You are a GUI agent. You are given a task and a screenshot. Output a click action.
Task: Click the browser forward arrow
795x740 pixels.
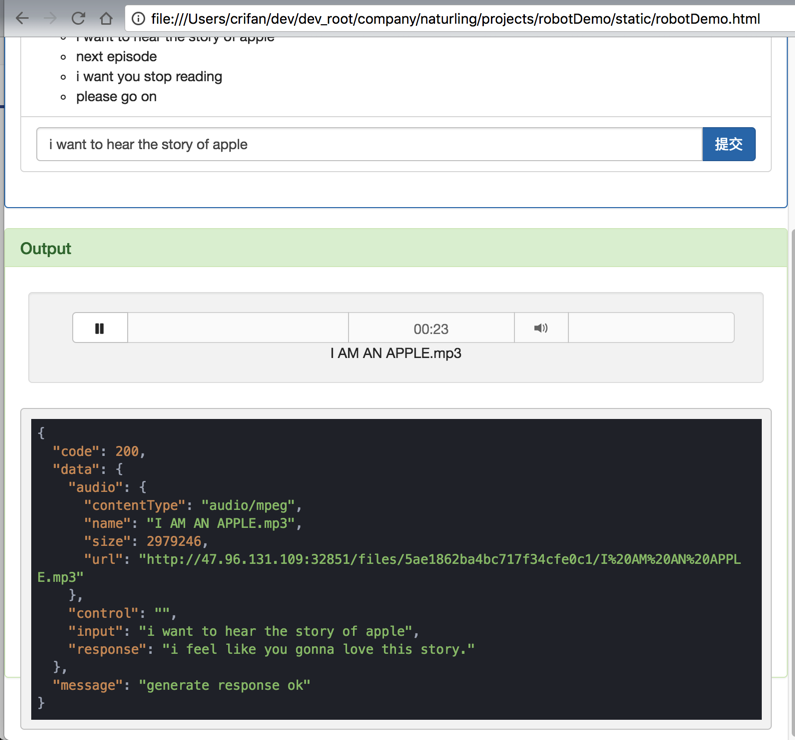[50, 18]
